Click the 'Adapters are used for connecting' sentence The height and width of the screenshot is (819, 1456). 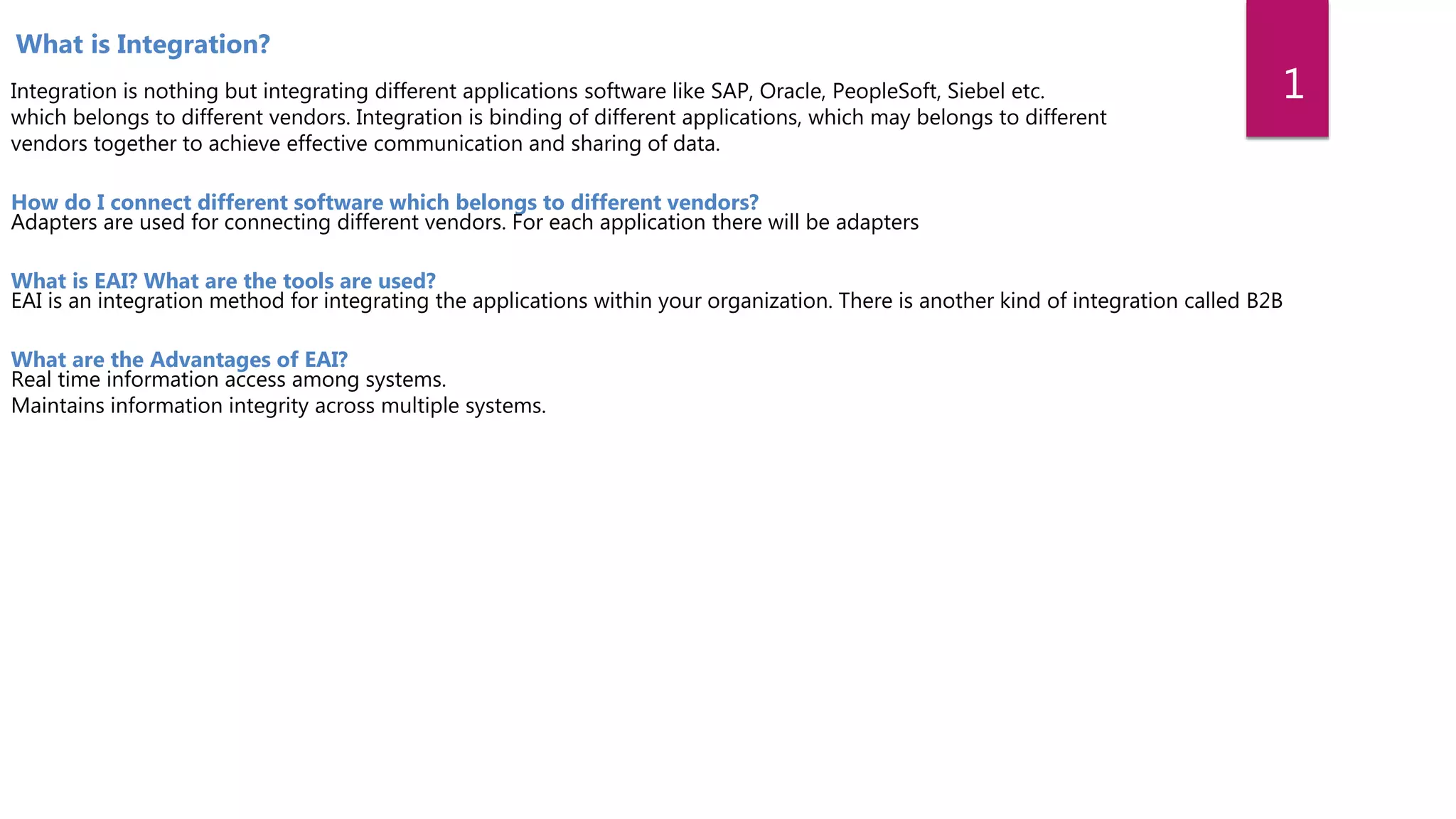coord(259,223)
